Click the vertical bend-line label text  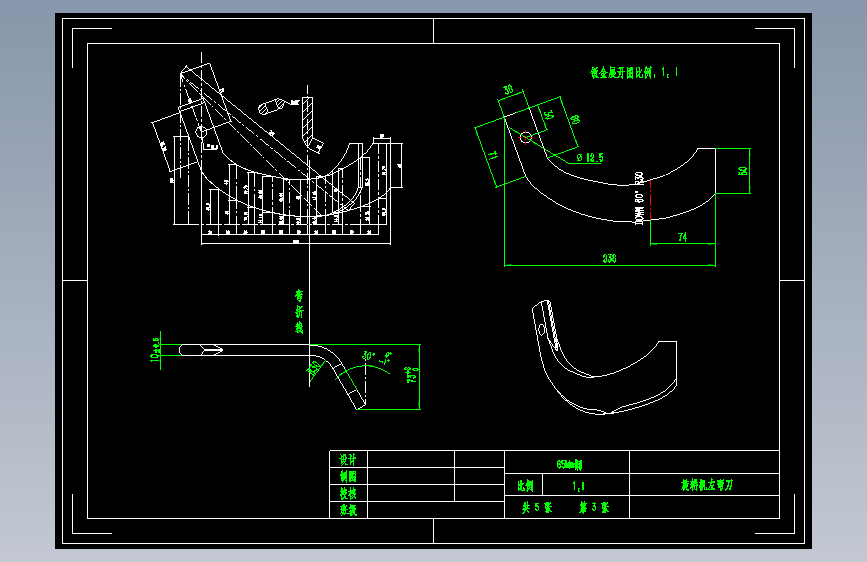299,311
